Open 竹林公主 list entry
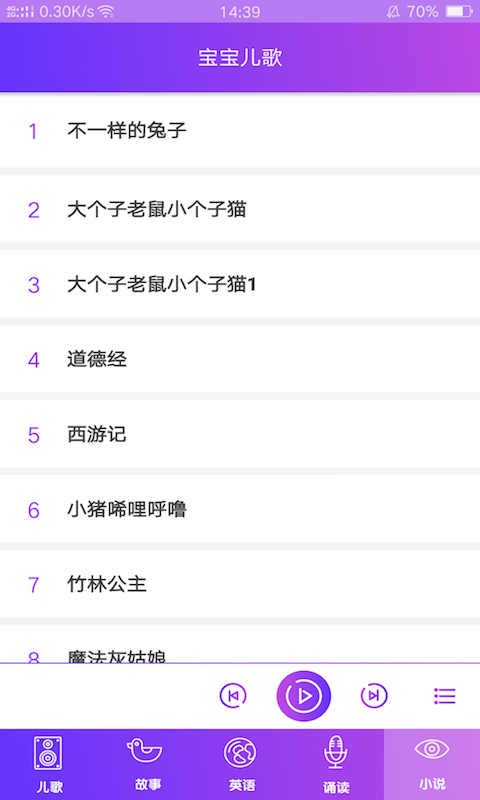This screenshot has height=800, width=480. [x=240, y=584]
